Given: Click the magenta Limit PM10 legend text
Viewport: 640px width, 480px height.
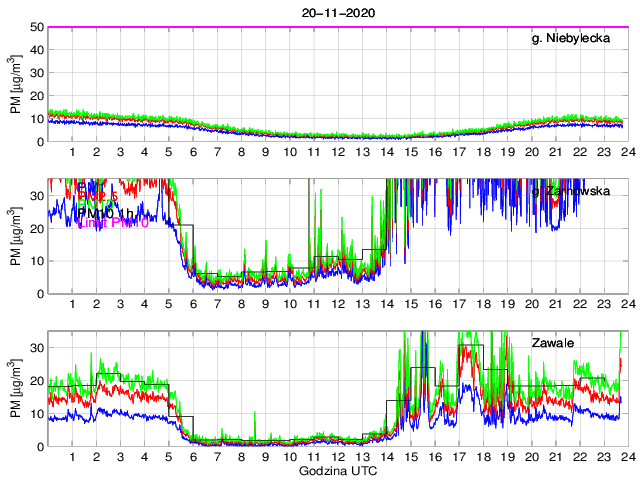Looking at the screenshot, I should coord(113,223).
